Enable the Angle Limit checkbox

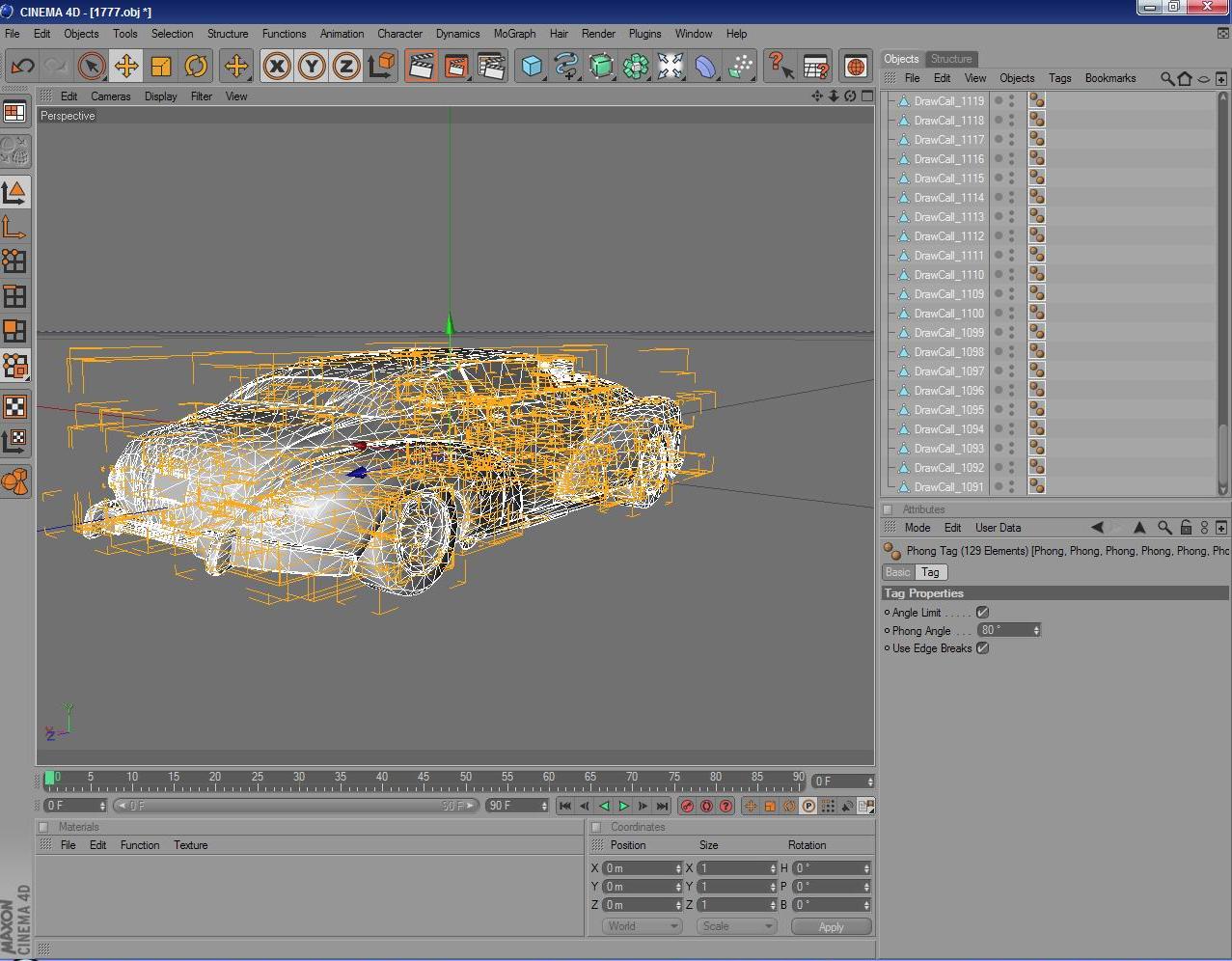coord(982,612)
